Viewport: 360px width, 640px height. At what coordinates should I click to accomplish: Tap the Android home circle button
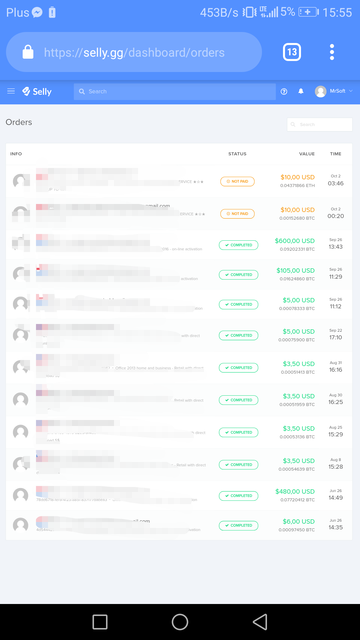180,622
